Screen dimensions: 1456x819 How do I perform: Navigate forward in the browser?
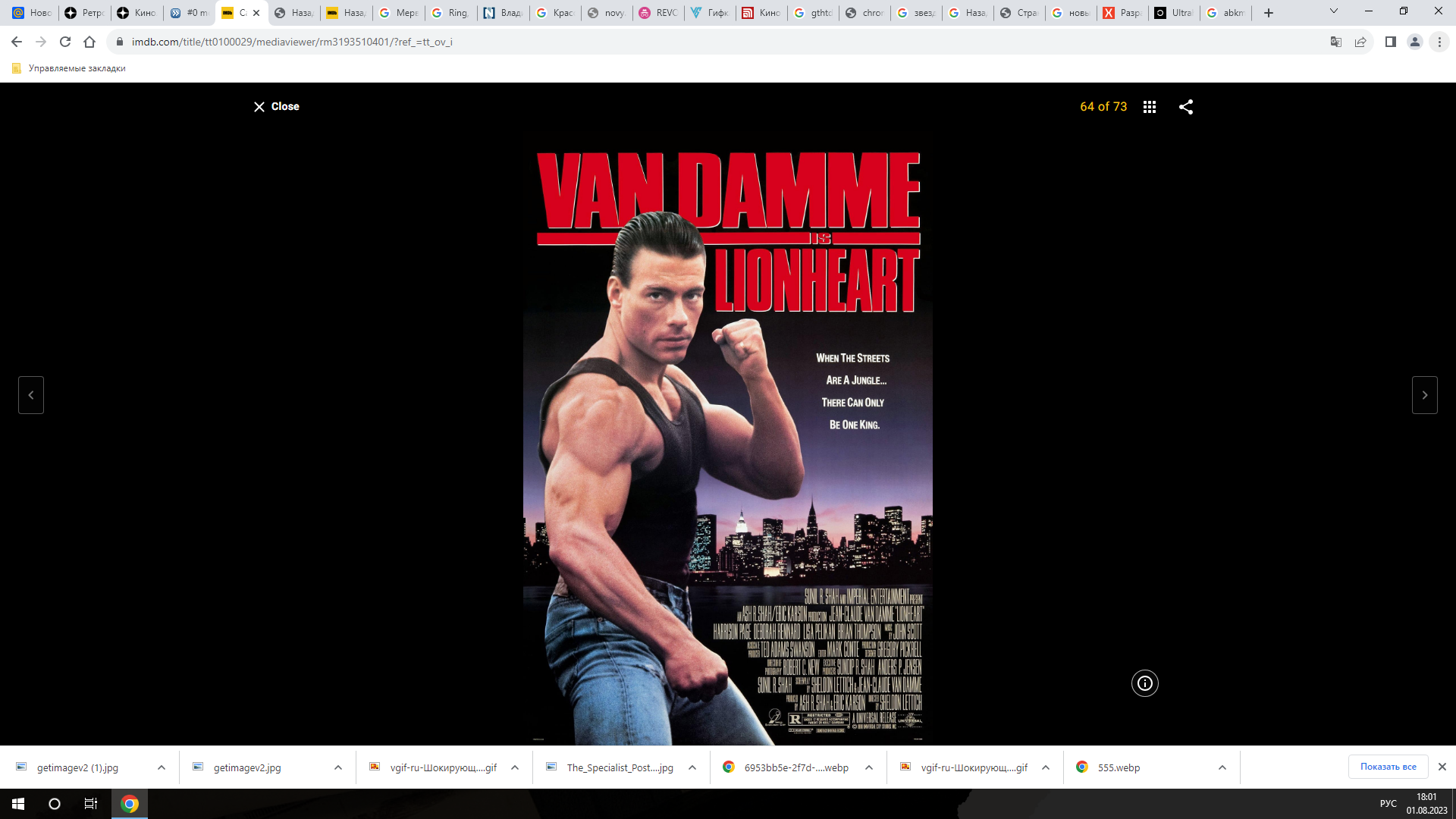[41, 42]
